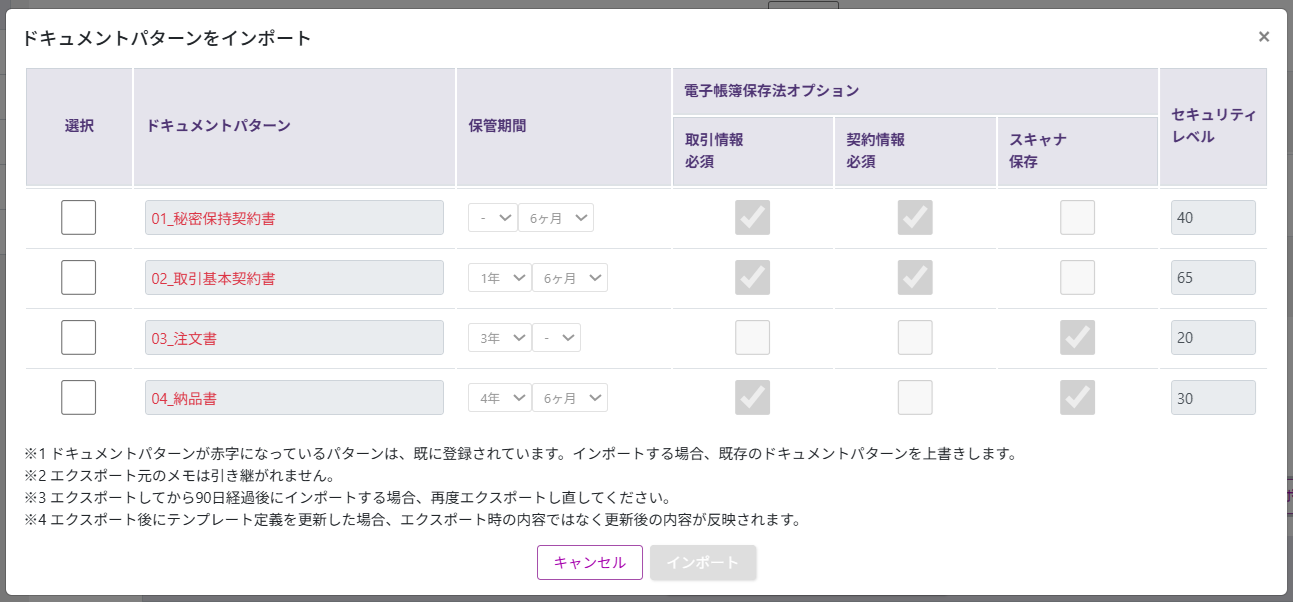1293x602 pixels.
Task: Open the 4年 year dropdown for 04_納品書
Action: click(500, 398)
